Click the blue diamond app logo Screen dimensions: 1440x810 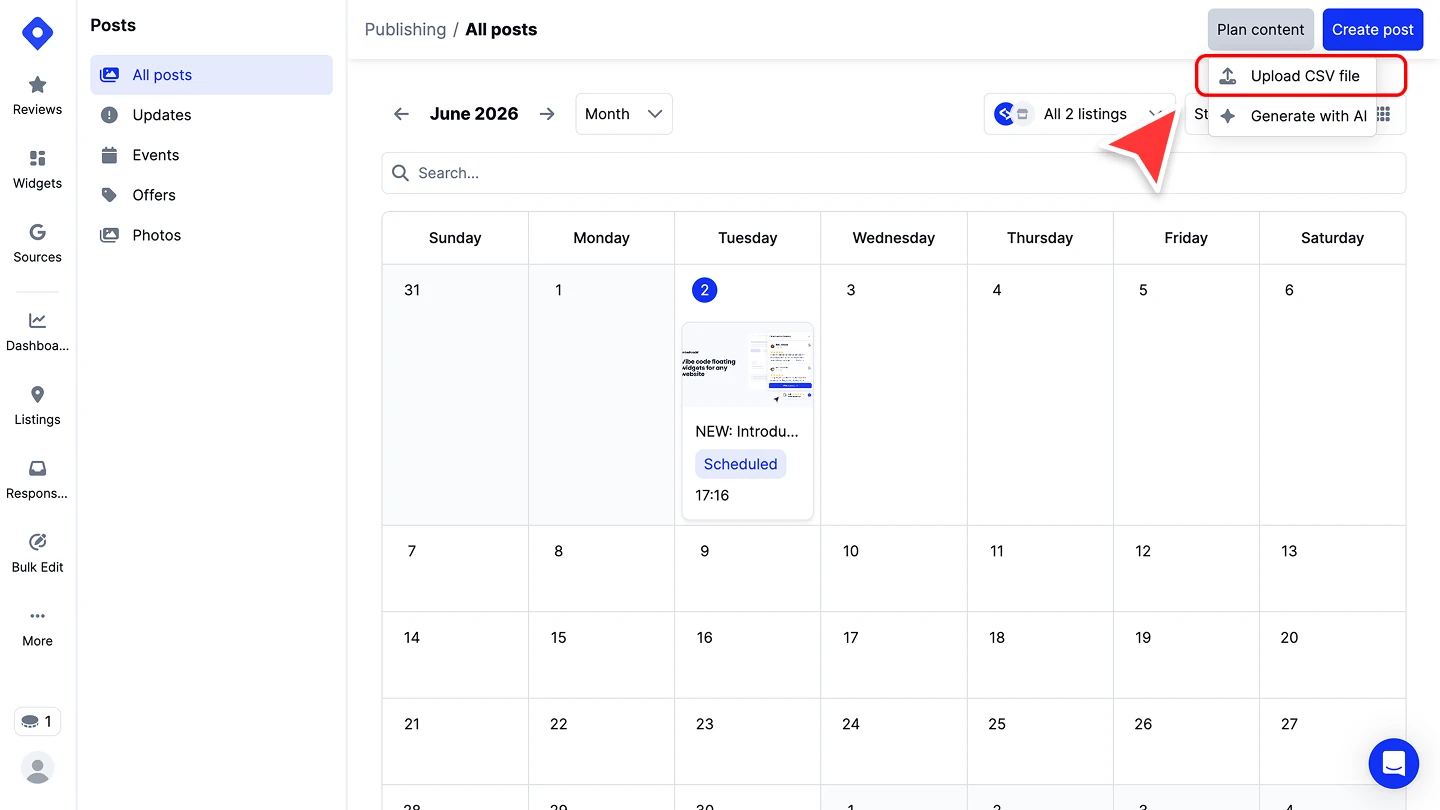(37, 33)
